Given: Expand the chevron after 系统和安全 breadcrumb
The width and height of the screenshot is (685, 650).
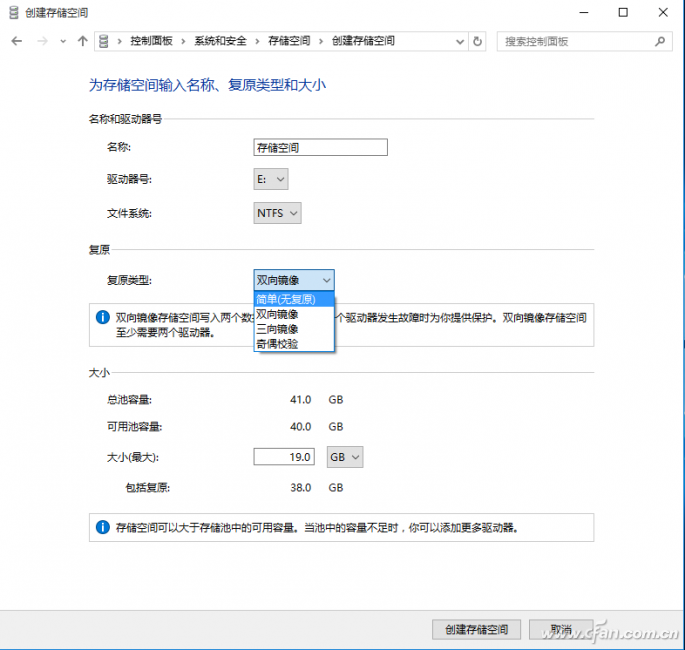Looking at the screenshot, I should pos(257,41).
